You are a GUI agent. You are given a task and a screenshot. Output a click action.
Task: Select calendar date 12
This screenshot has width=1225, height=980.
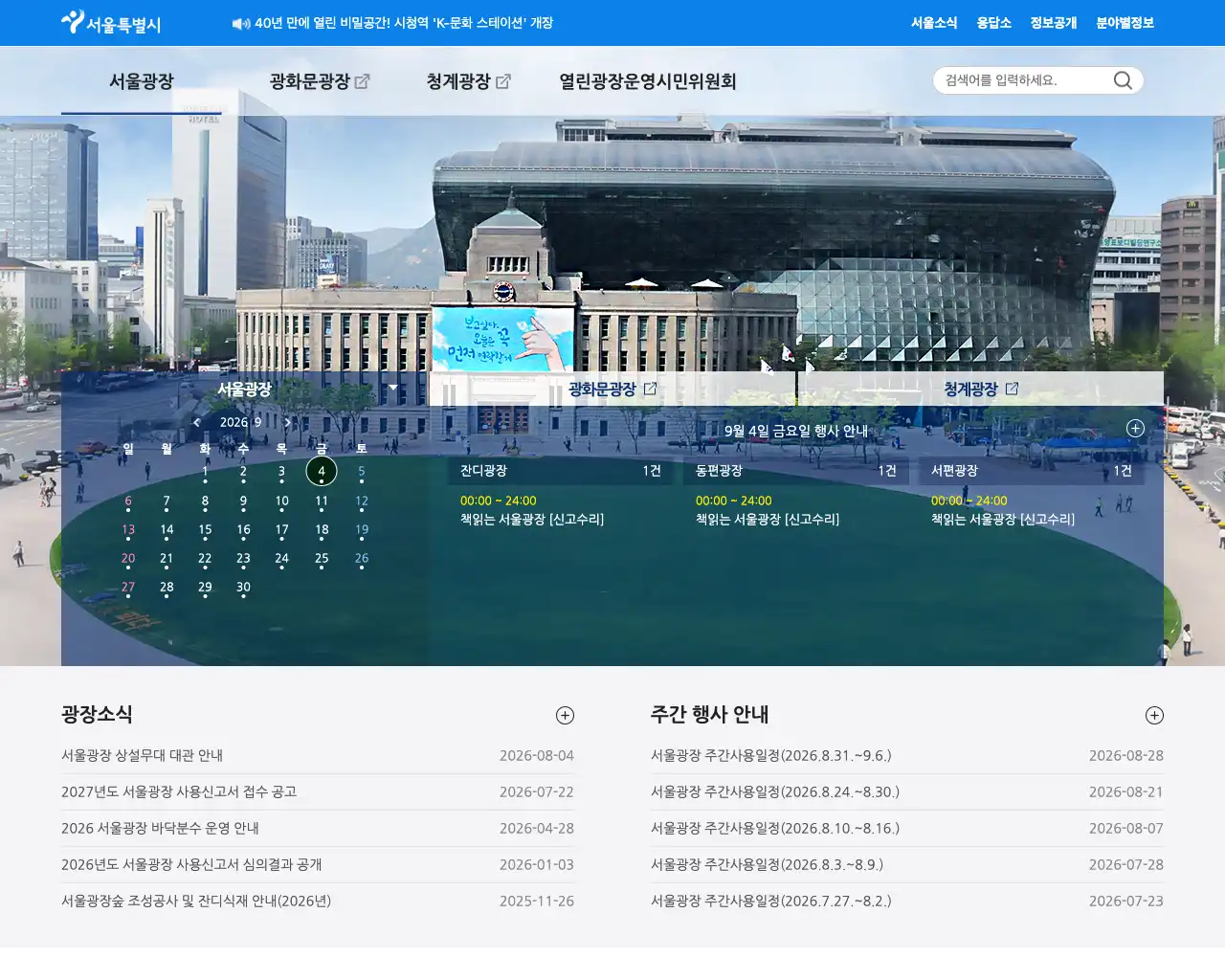pos(362,501)
